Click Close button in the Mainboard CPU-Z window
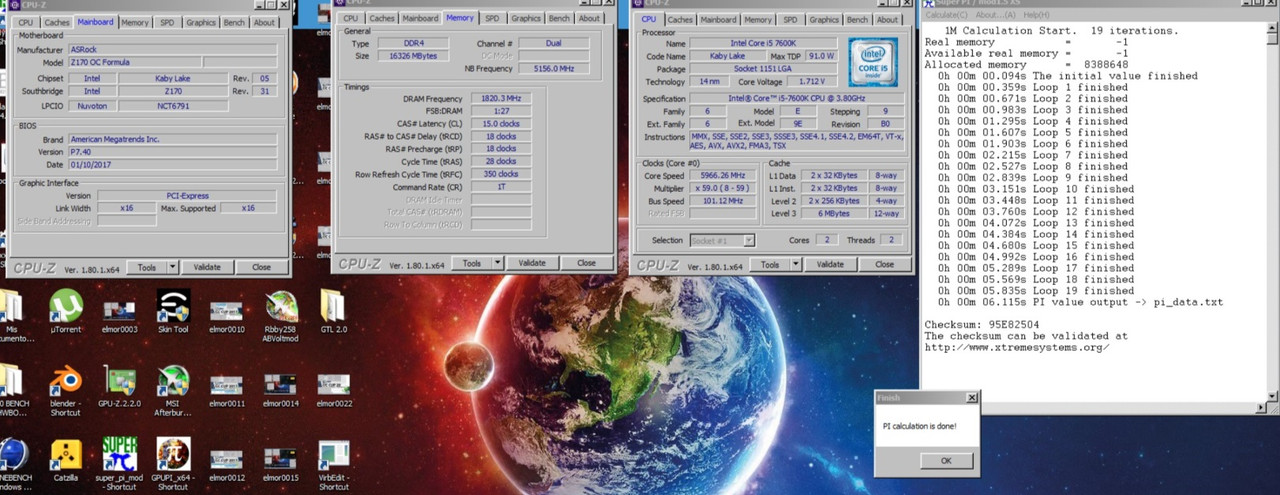1280x495 pixels. [x=261, y=267]
